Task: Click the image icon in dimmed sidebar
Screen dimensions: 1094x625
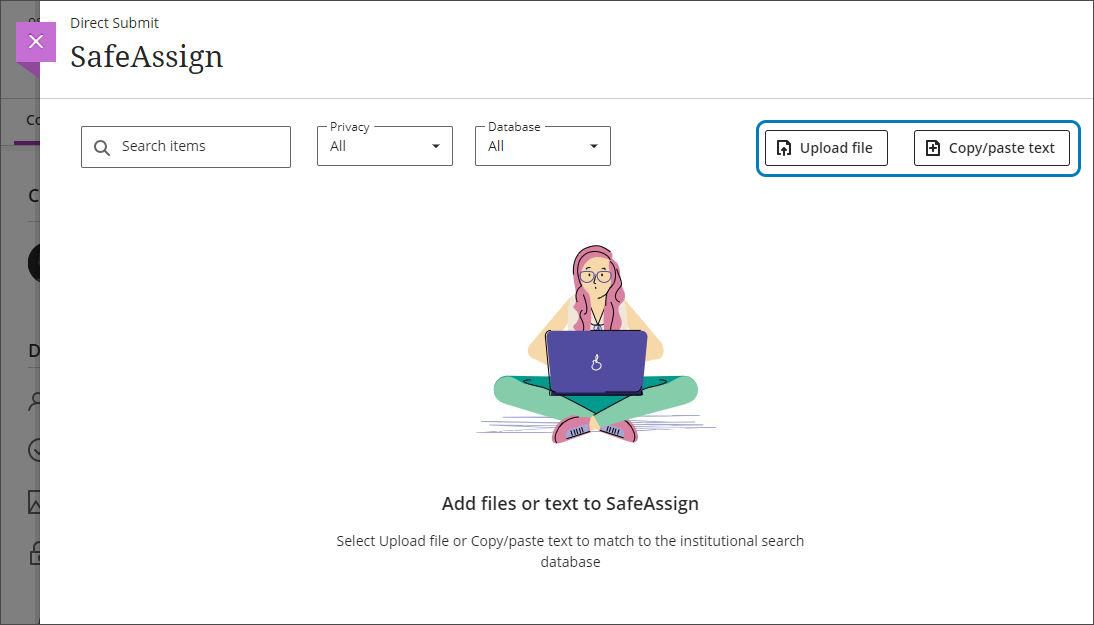Action: click(x=34, y=502)
